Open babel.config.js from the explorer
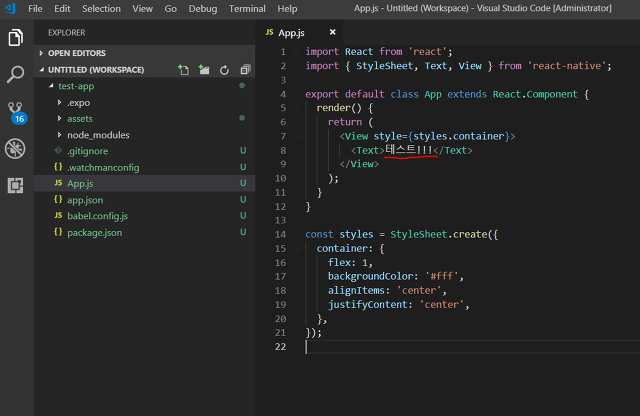Screen dimensions: 640x416 (x=144, y=216)
